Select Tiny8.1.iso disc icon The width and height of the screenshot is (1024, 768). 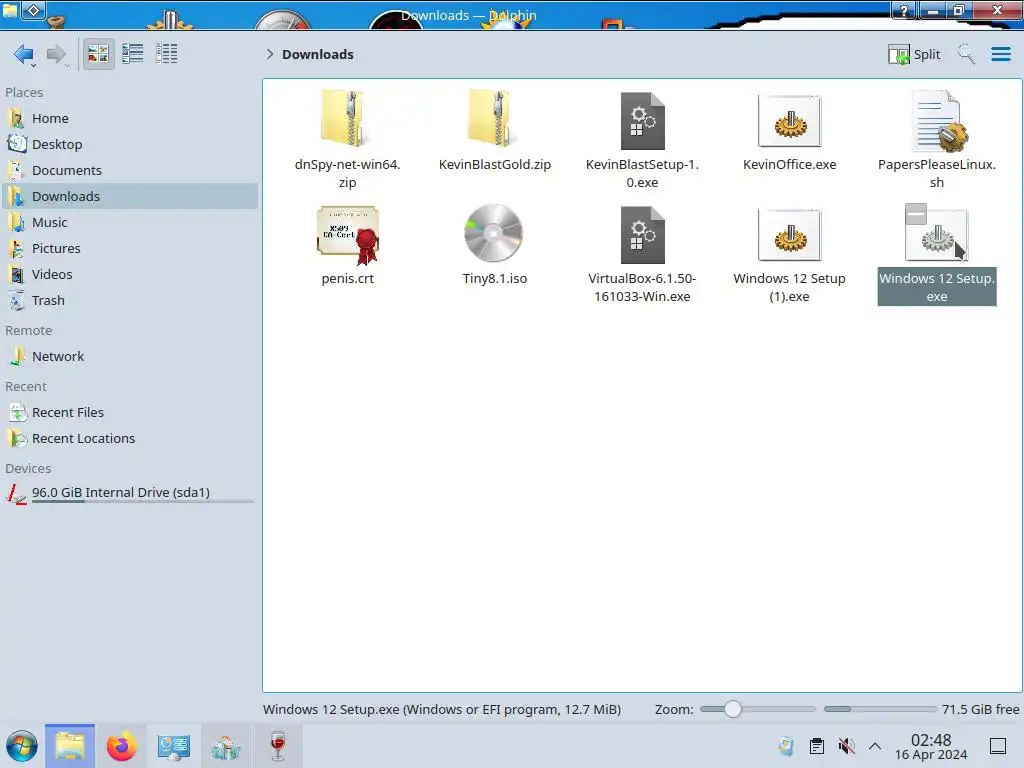tap(494, 233)
